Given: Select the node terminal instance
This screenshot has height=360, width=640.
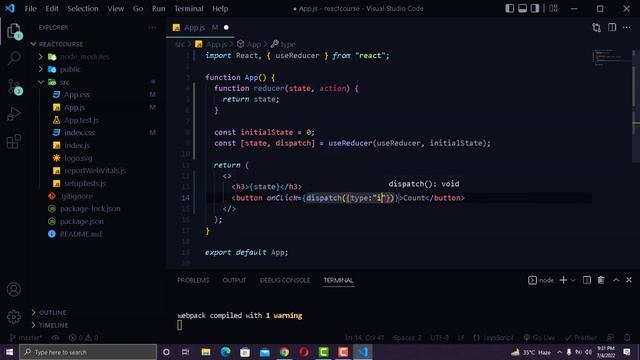Looking at the screenshot, I should pyautogui.click(x=541, y=280).
